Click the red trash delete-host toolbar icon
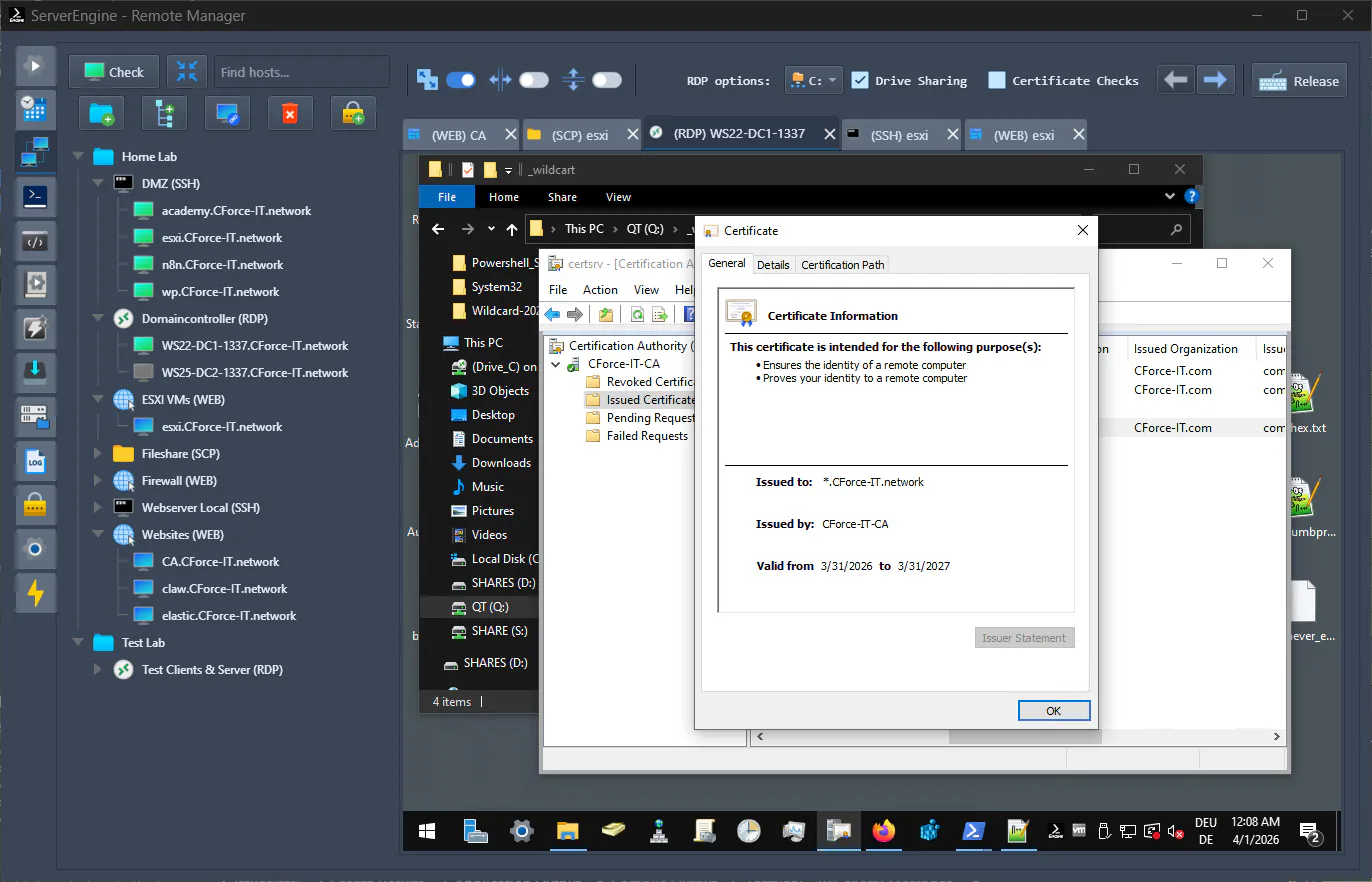 [289, 113]
